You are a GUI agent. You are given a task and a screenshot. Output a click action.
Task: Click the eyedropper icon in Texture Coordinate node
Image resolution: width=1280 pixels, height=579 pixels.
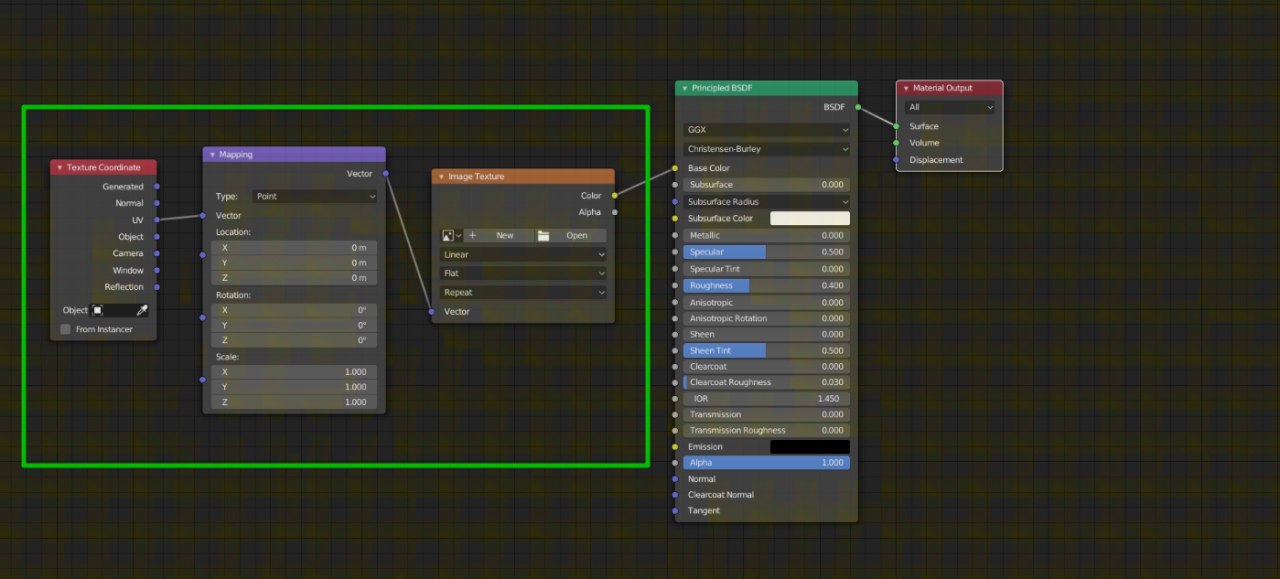click(142, 310)
